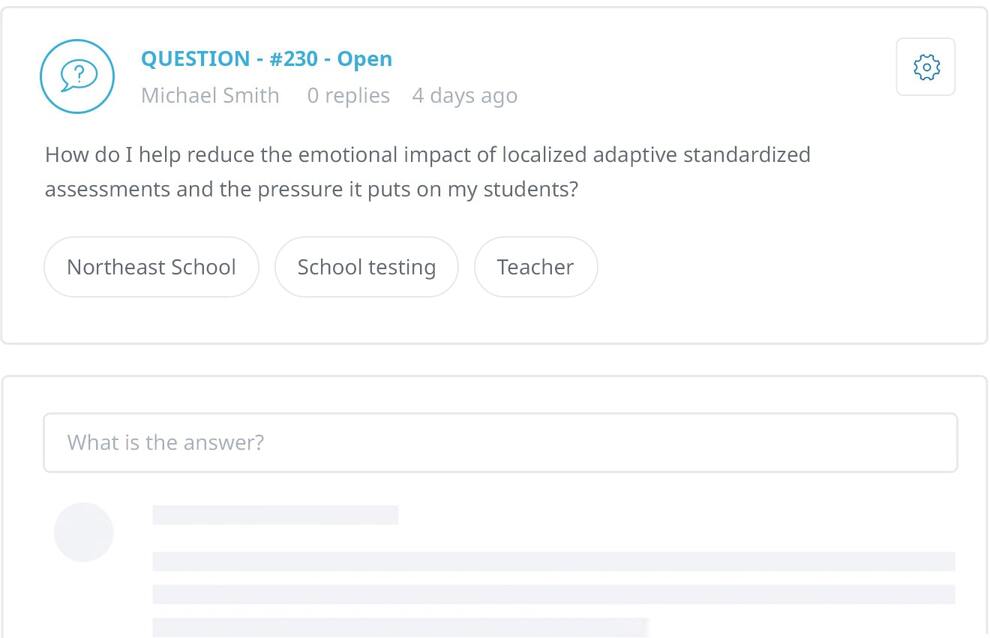Select the Teacher tag
This screenshot has width=990, height=638.
click(x=535, y=267)
